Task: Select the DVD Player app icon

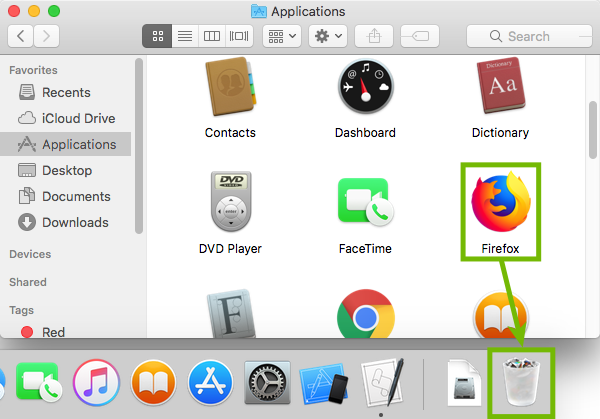Action: coord(231,201)
